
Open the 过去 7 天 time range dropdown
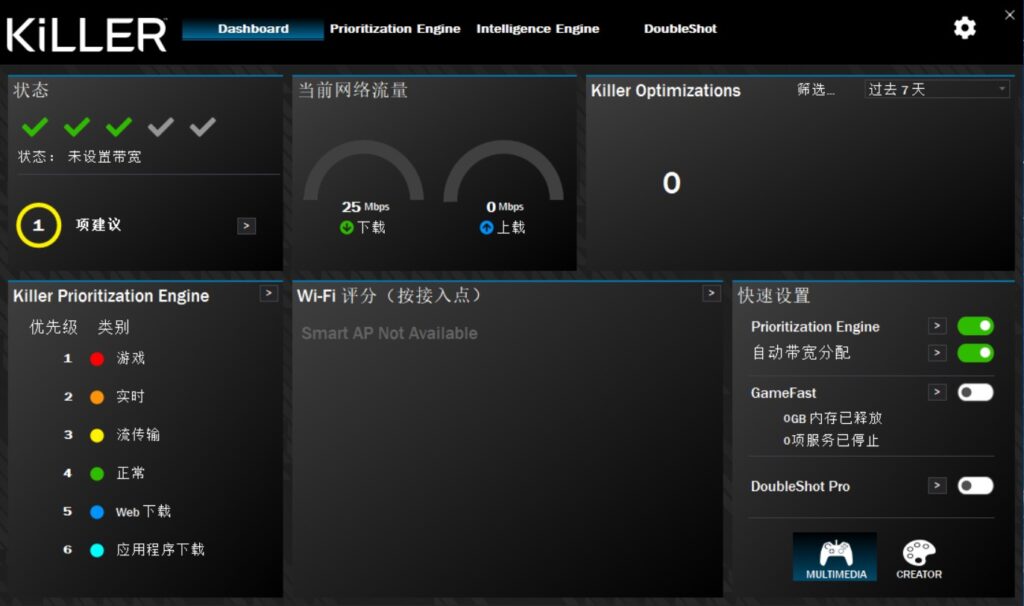(x=936, y=89)
